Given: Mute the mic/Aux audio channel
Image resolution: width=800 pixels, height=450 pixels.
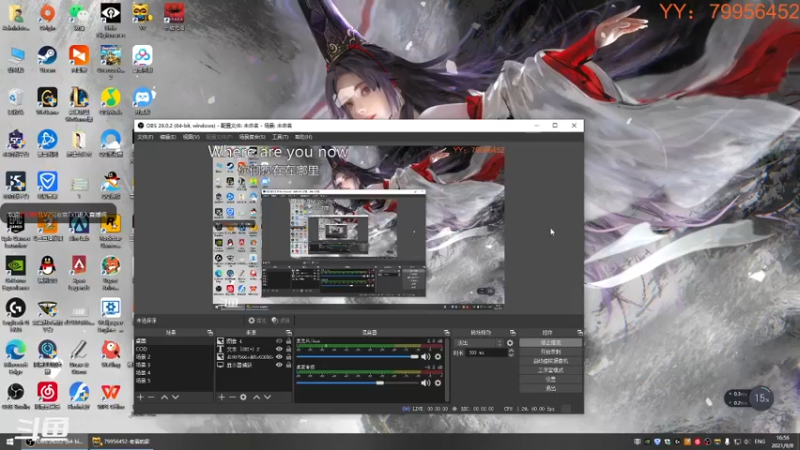Looking at the screenshot, I should click(x=426, y=357).
